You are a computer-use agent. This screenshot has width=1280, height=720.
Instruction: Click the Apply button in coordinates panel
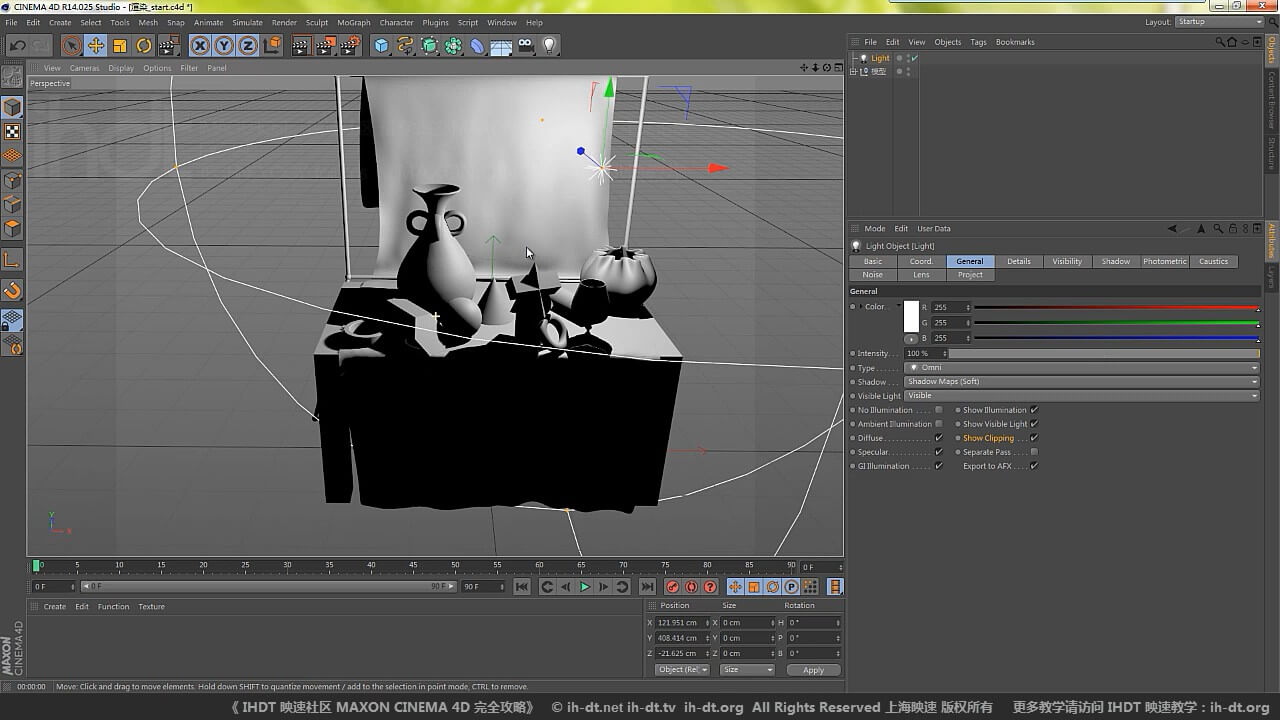click(x=813, y=670)
